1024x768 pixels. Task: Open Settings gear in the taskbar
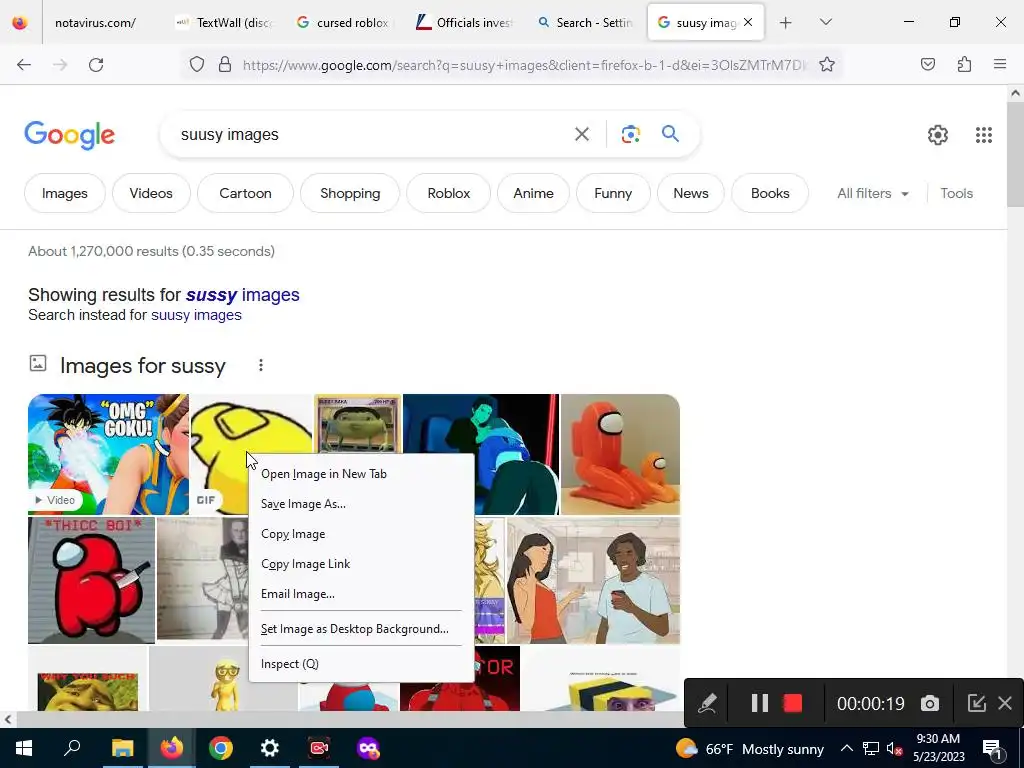click(270, 748)
